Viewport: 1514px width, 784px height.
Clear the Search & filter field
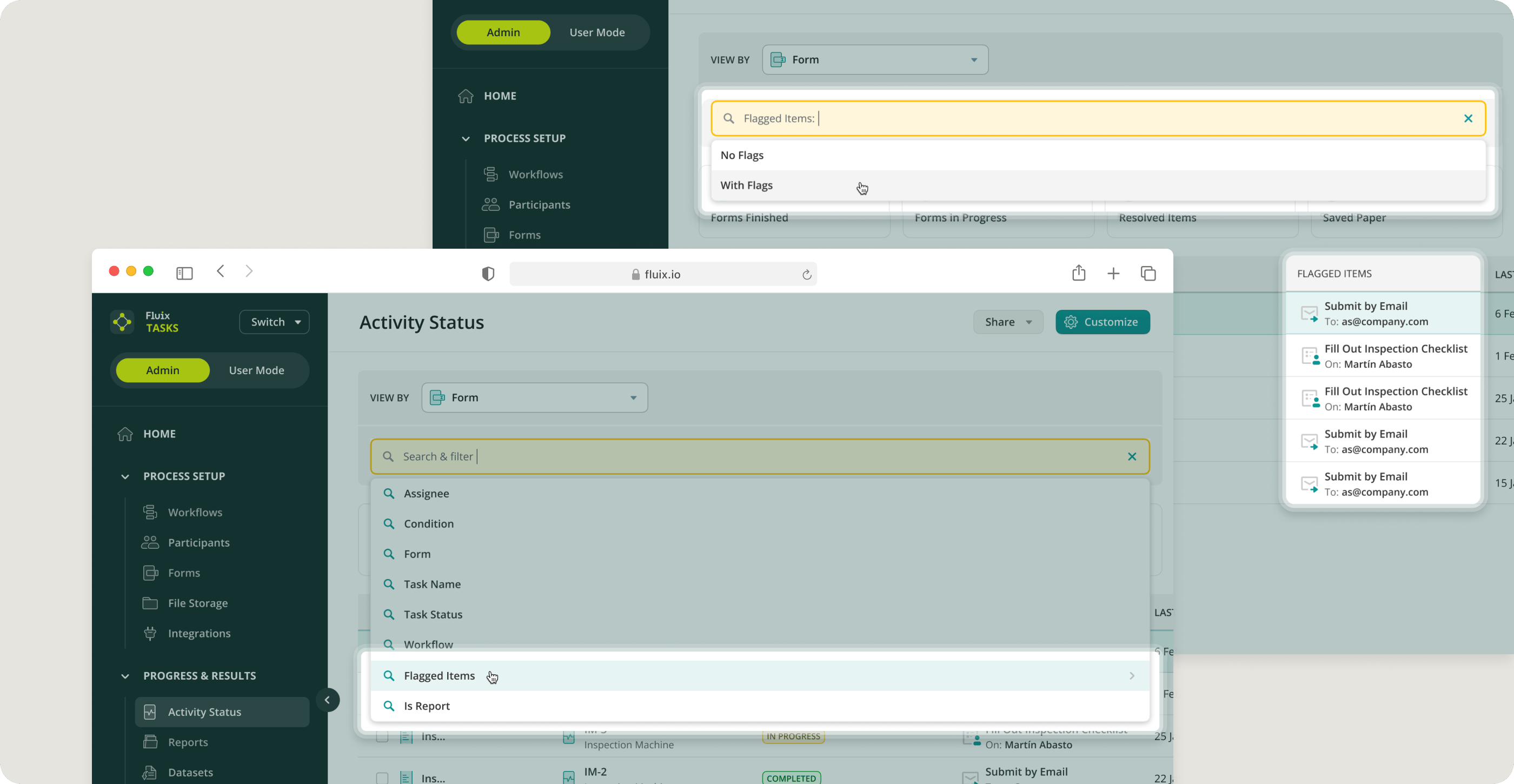[1132, 457]
